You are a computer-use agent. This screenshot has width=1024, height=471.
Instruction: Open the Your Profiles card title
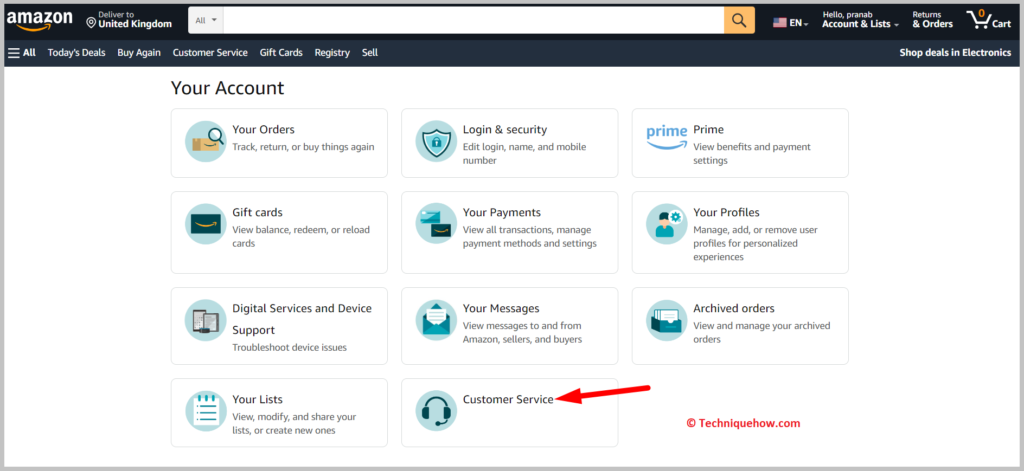726,212
